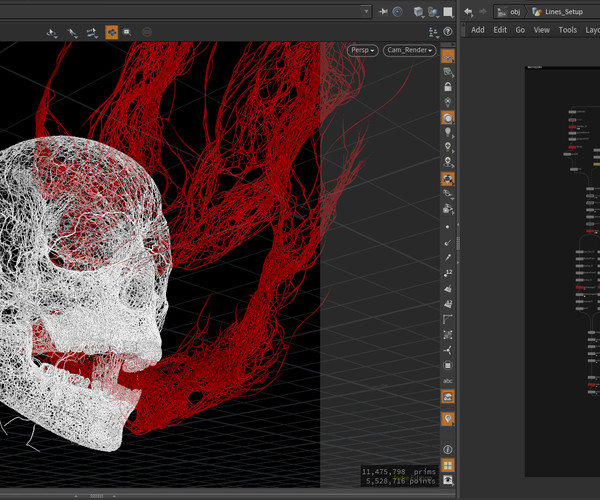Open the Cam_Render camera dropdown
600x500 pixels.
pyautogui.click(x=409, y=50)
